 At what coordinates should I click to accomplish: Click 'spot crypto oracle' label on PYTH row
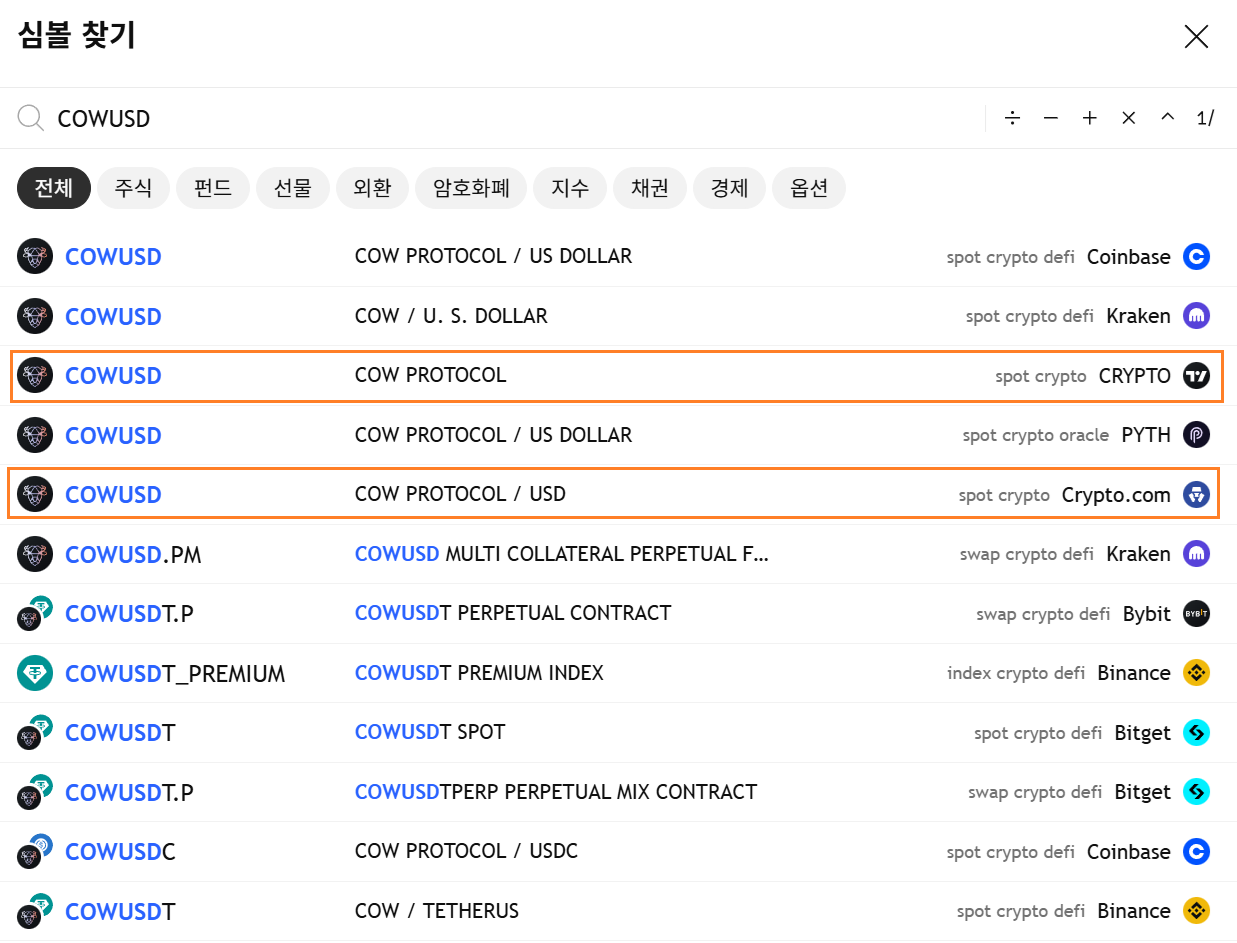point(1036,435)
